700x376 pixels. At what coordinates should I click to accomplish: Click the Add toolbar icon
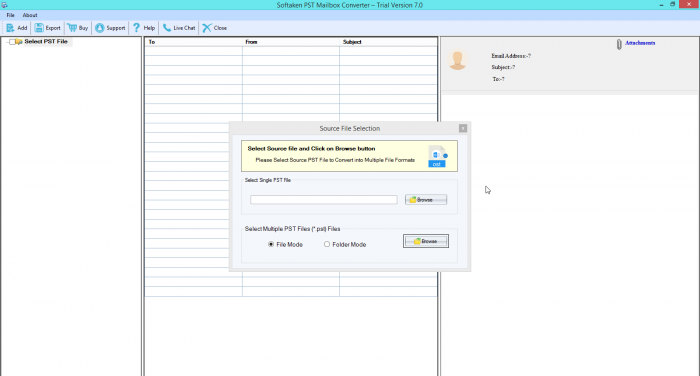click(x=10, y=28)
